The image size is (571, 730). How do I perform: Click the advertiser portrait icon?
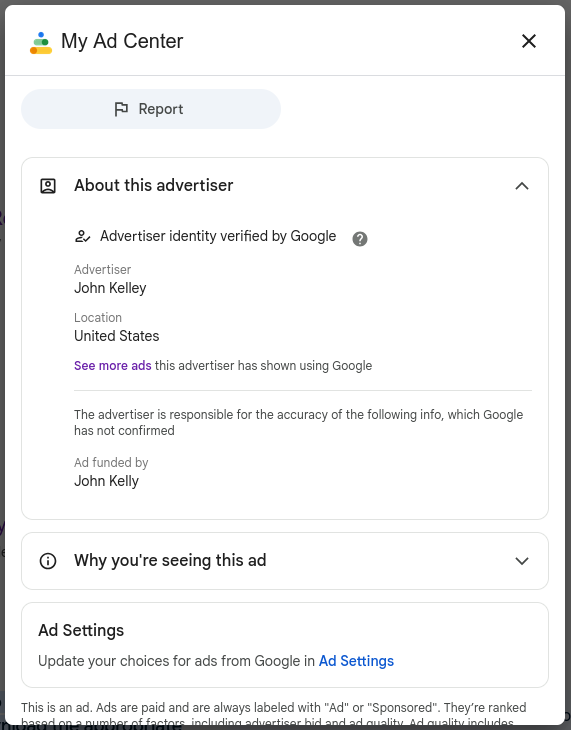48,186
